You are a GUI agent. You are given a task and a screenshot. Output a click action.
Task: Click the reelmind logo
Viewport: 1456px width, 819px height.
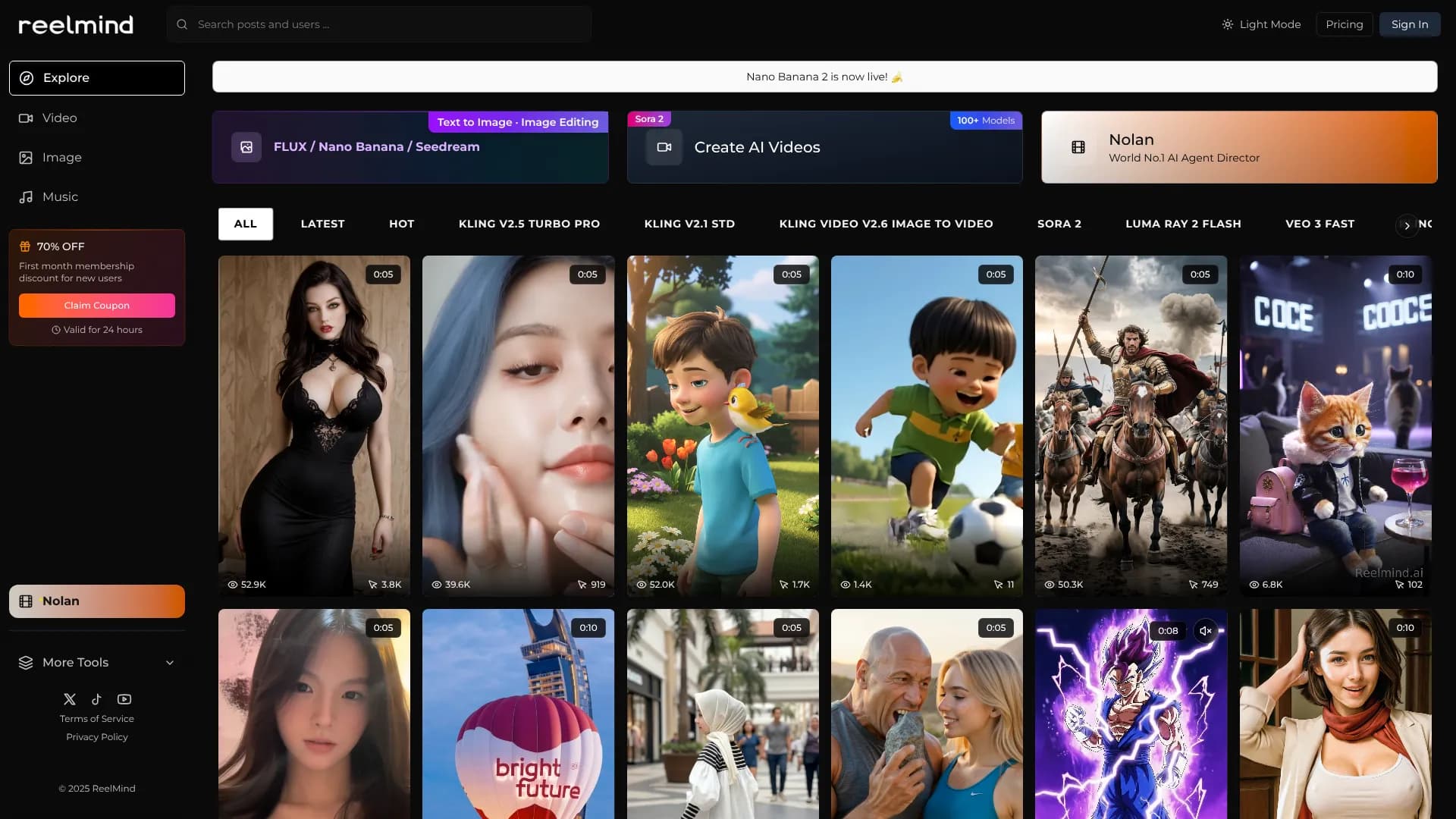click(76, 25)
